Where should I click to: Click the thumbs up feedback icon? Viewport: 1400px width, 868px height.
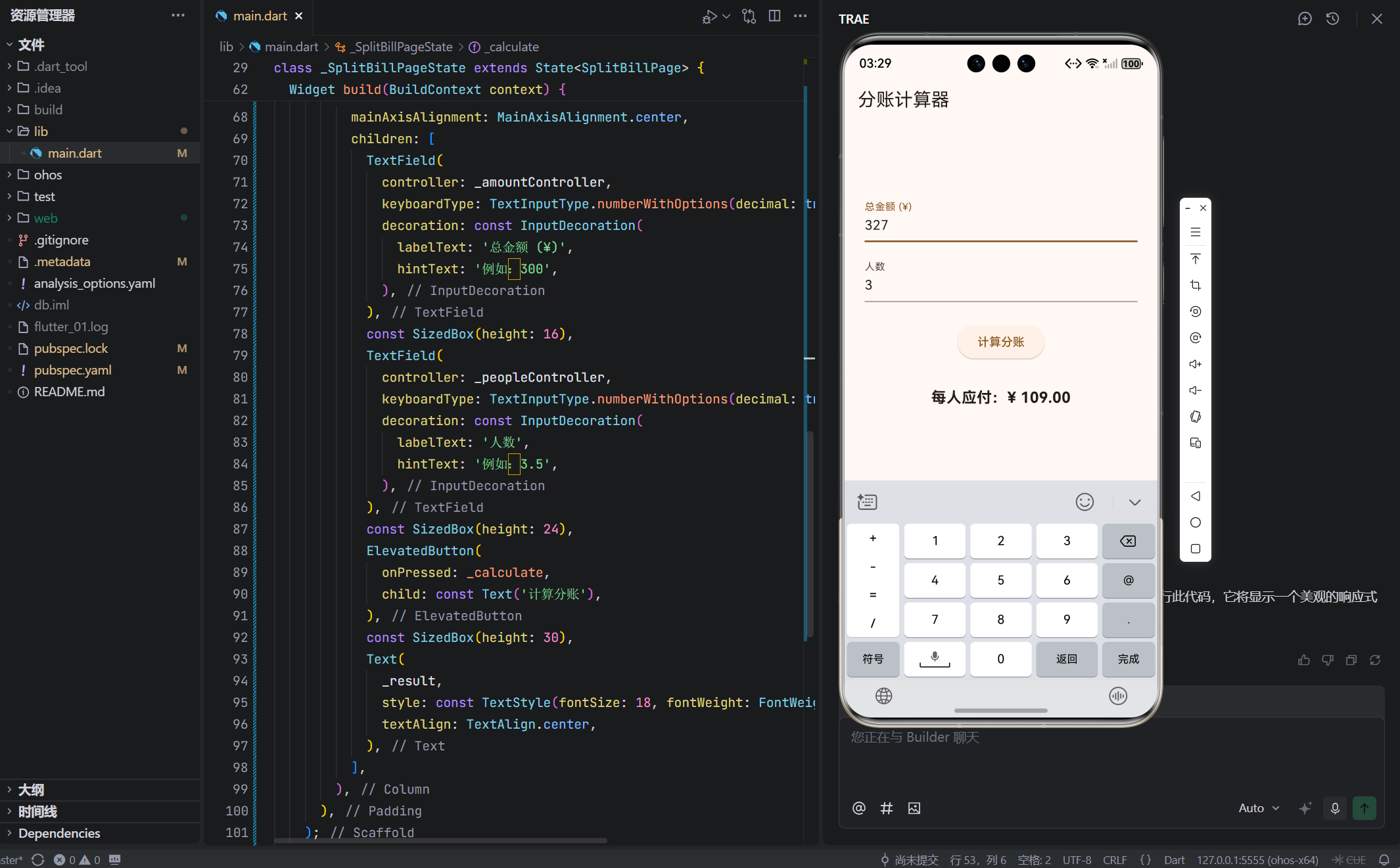pyautogui.click(x=1304, y=660)
